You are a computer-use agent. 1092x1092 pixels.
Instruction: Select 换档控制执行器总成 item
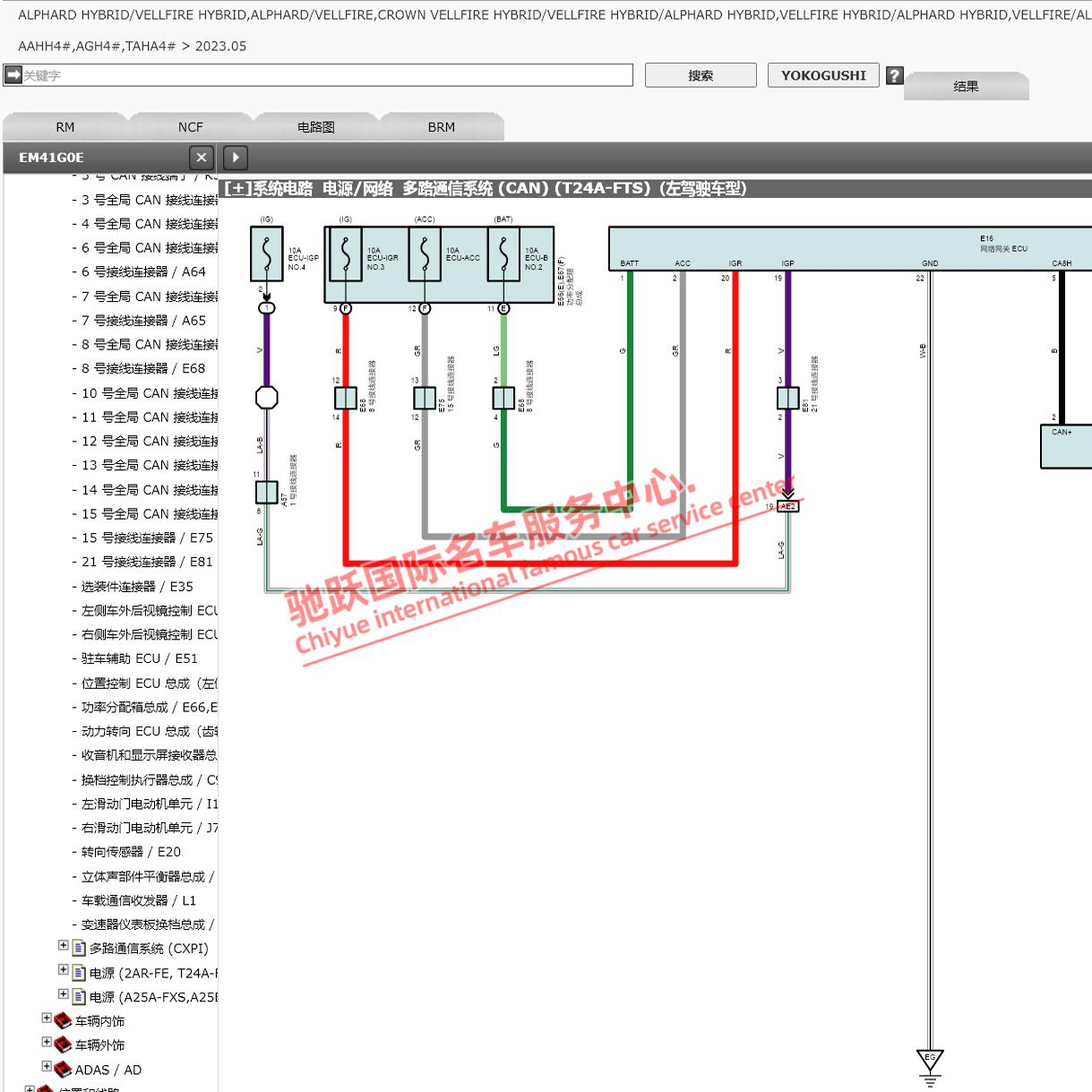[x=150, y=779]
